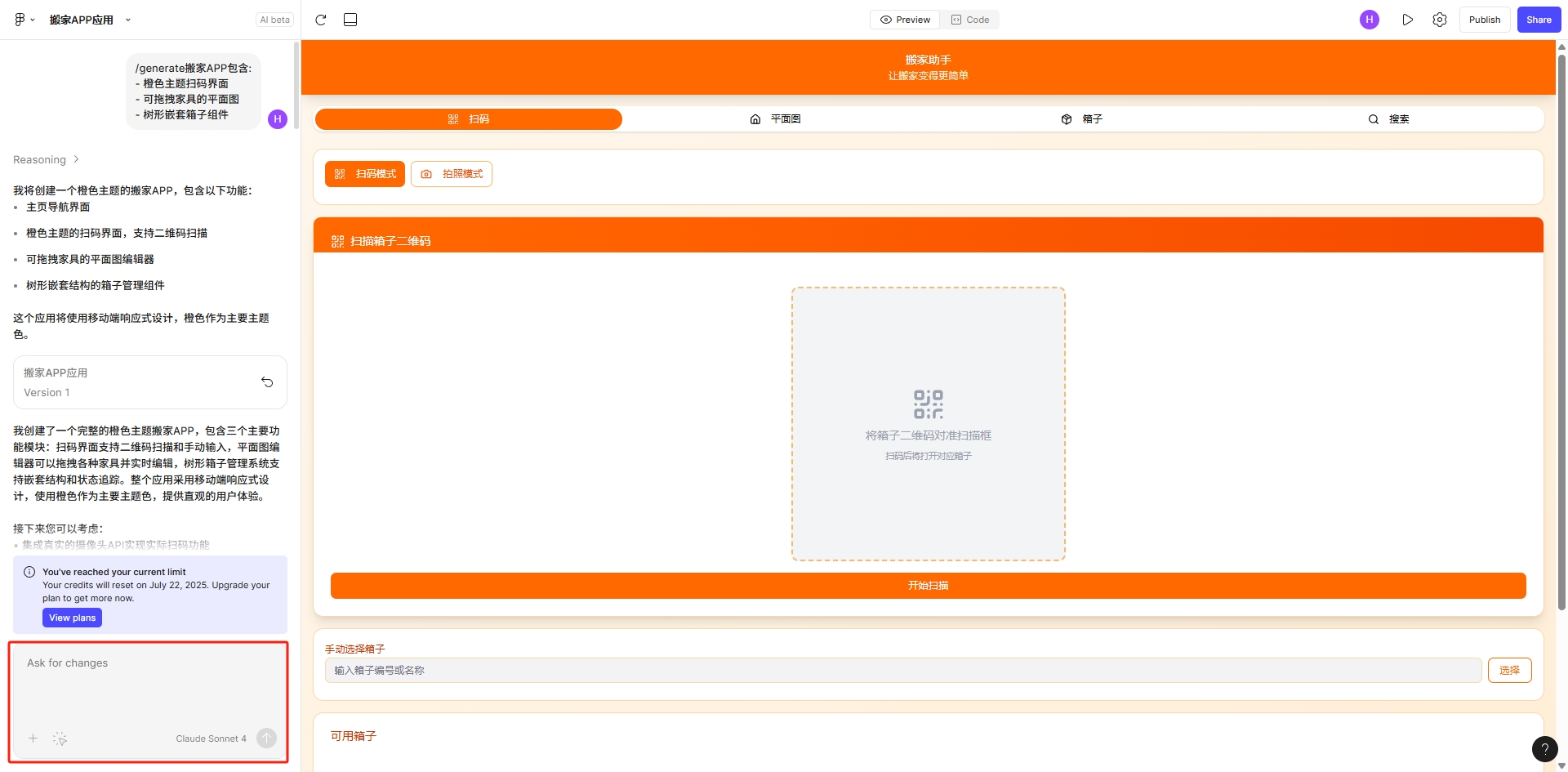The image size is (1568, 772).
Task: Click the box icon in 箱子 tab
Action: tap(1067, 119)
